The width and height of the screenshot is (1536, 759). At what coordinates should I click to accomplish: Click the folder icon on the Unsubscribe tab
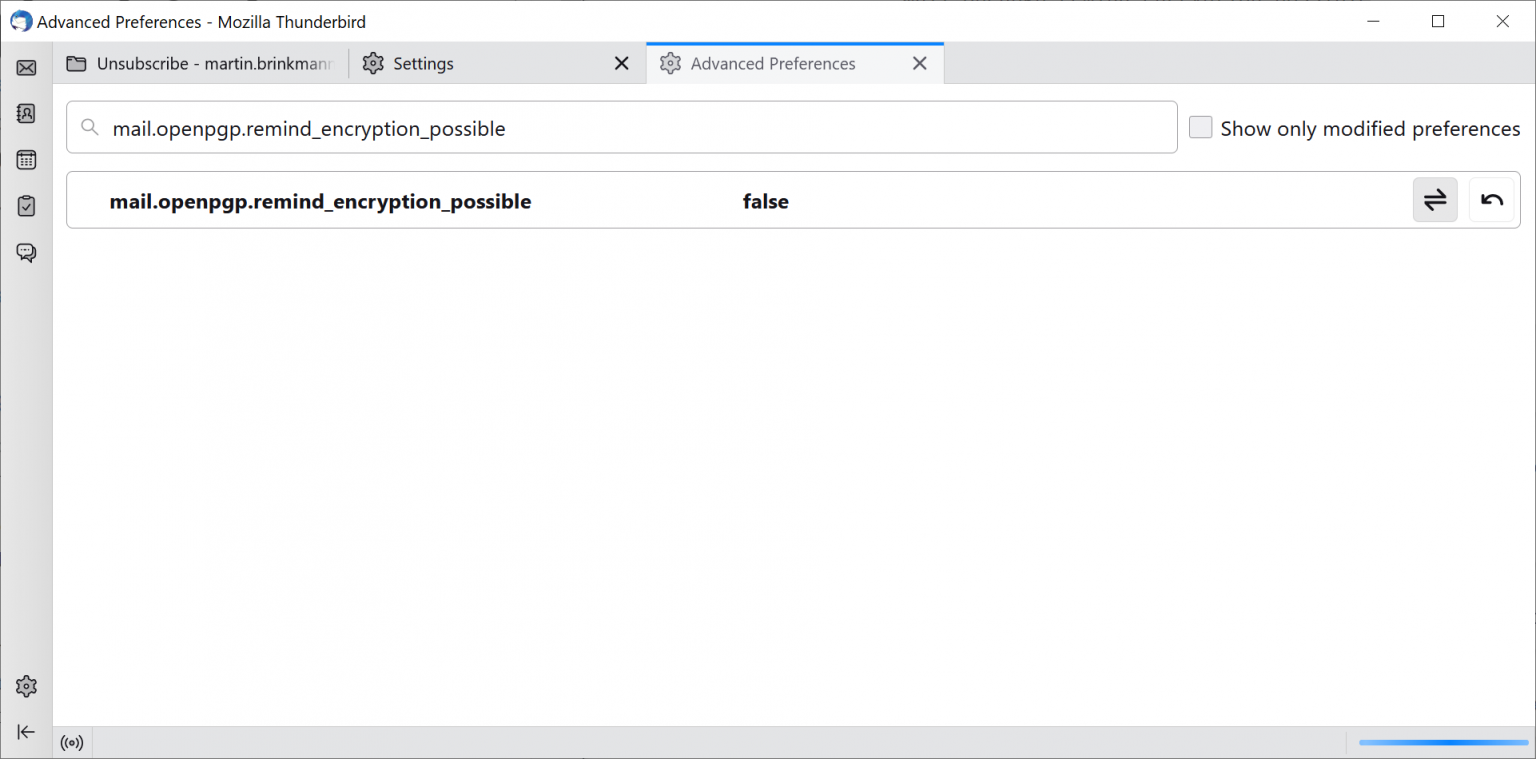click(75, 63)
